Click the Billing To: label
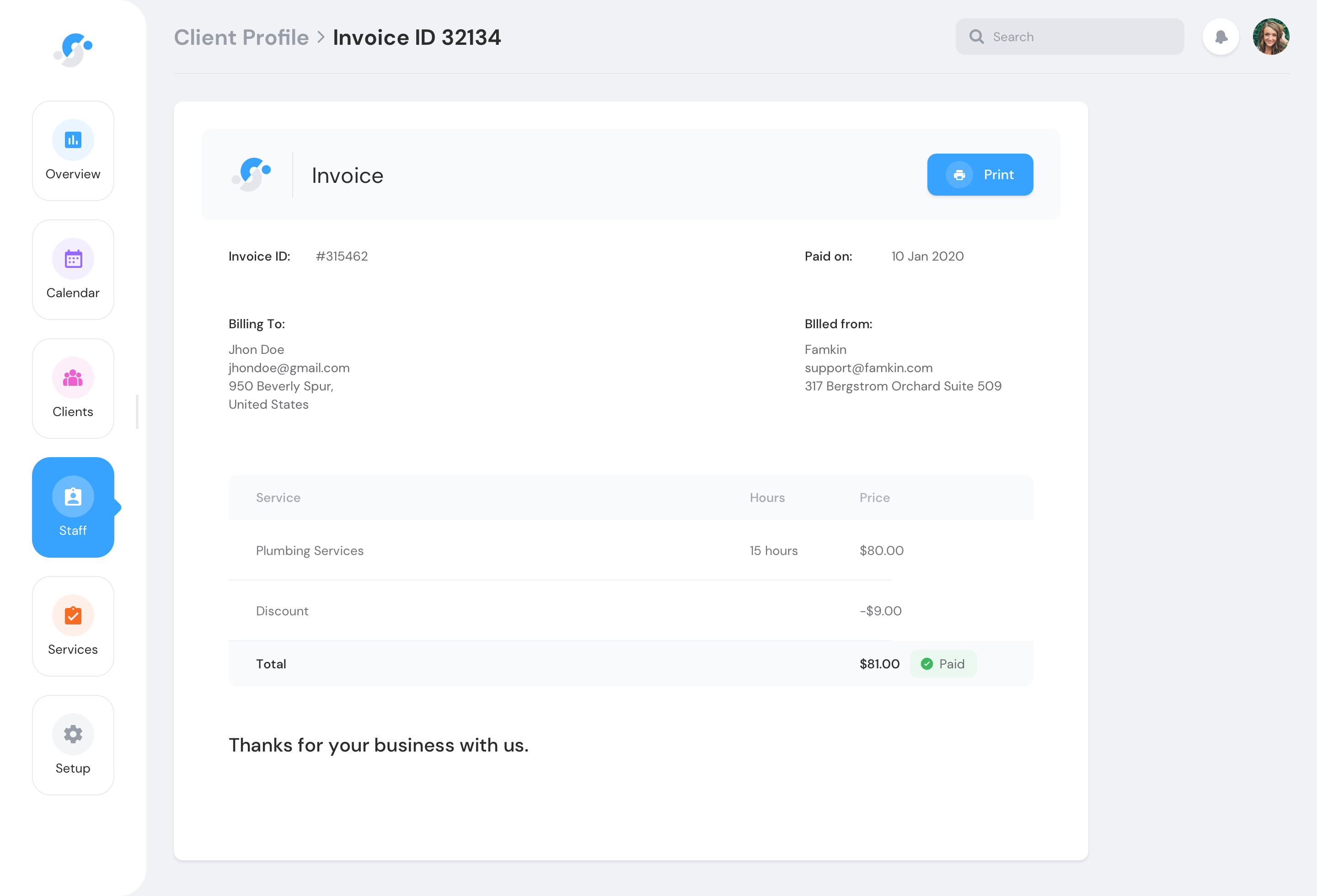This screenshot has width=1317, height=896. click(x=257, y=324)
